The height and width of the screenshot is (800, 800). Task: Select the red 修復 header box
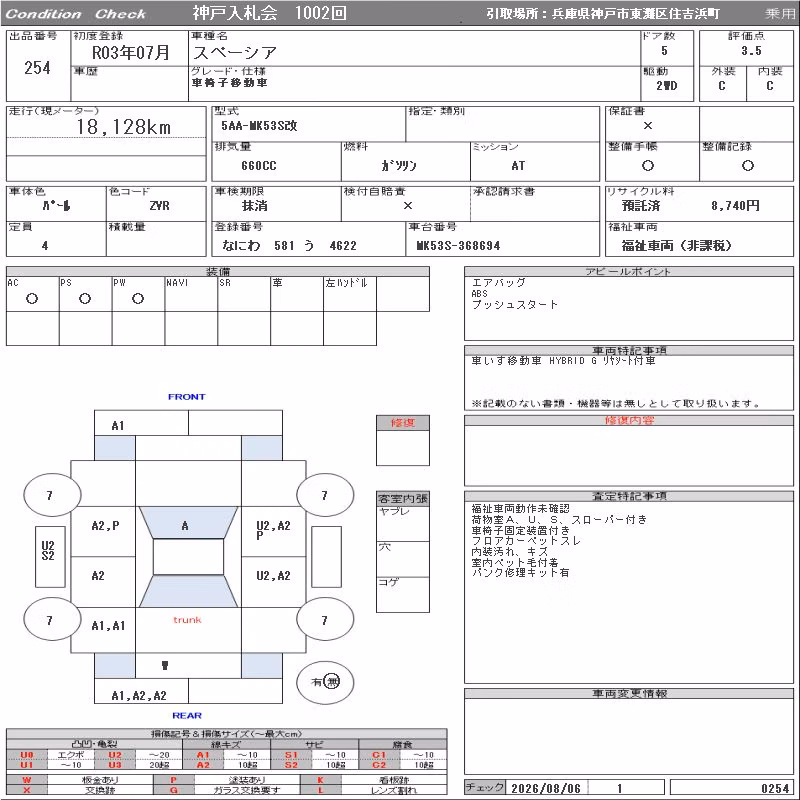pyautogui.click(x=403, y=423)
